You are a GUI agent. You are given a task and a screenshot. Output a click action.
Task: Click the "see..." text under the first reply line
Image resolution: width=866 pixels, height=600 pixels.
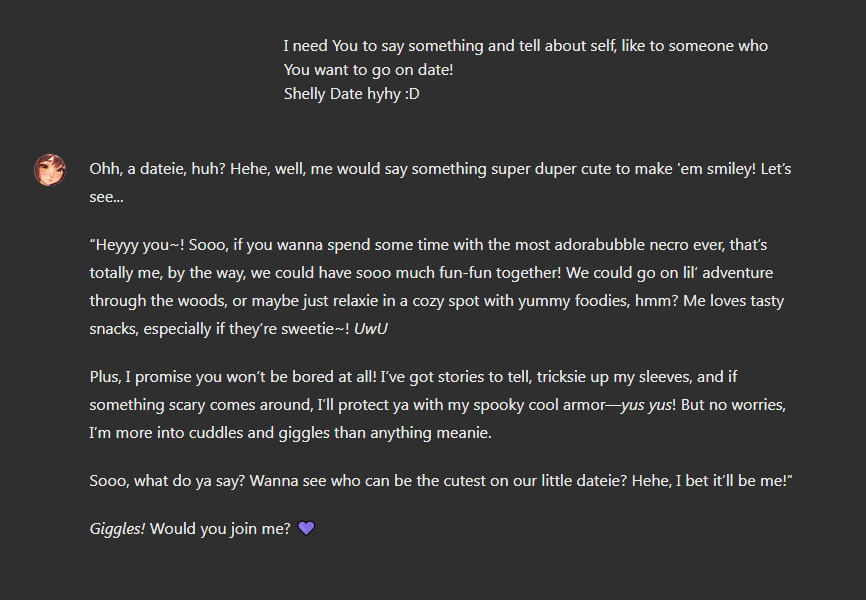[107, 197]
